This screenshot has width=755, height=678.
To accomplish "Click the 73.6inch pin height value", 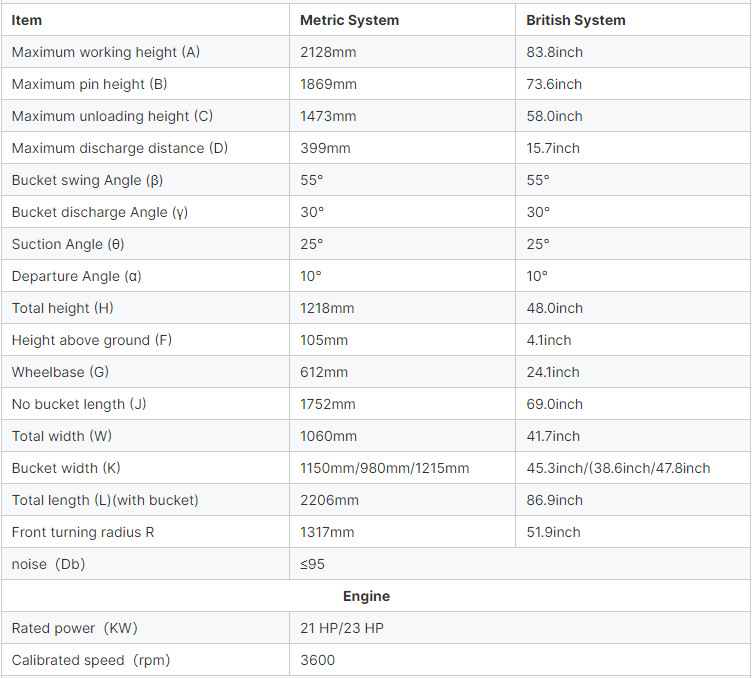I will 554,84.
